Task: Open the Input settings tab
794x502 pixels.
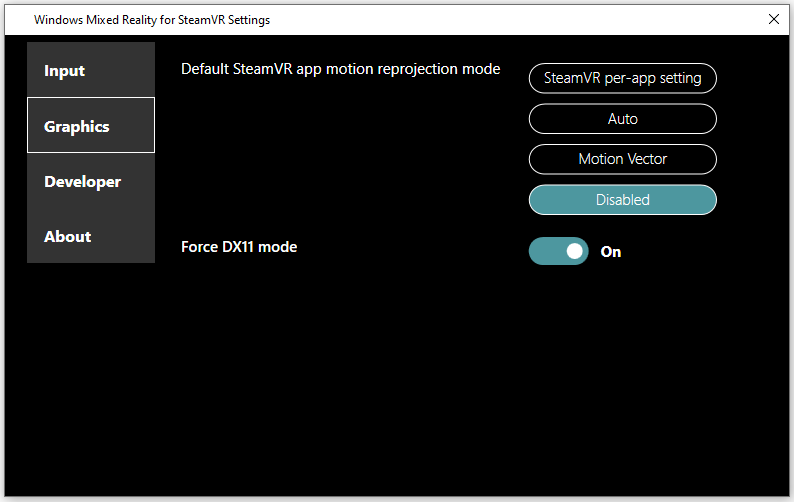Action: coord(91,70)
